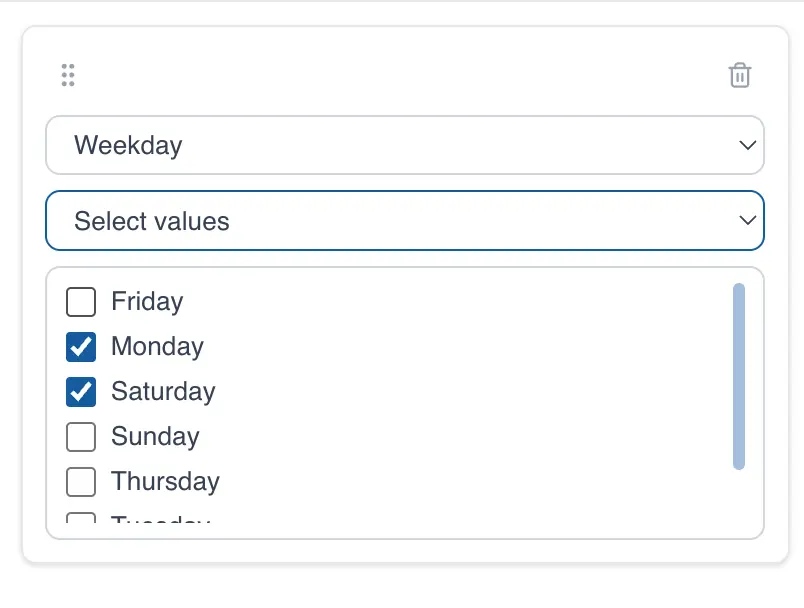The height and width of the screenshot is (608, 804).
Task: Check the Thursday checkbox
Action: 80,481
